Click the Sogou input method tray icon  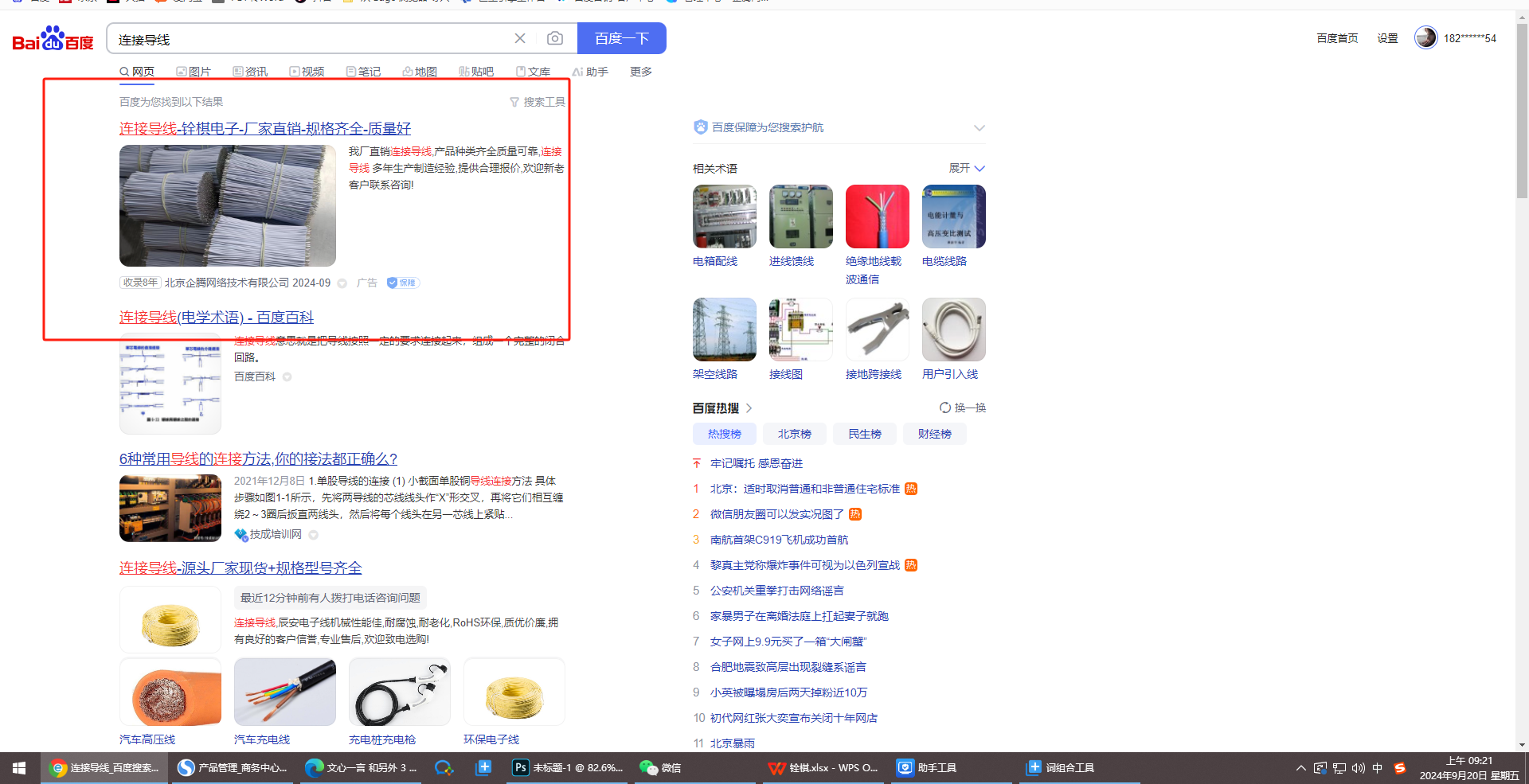[x=1400, y=768]
